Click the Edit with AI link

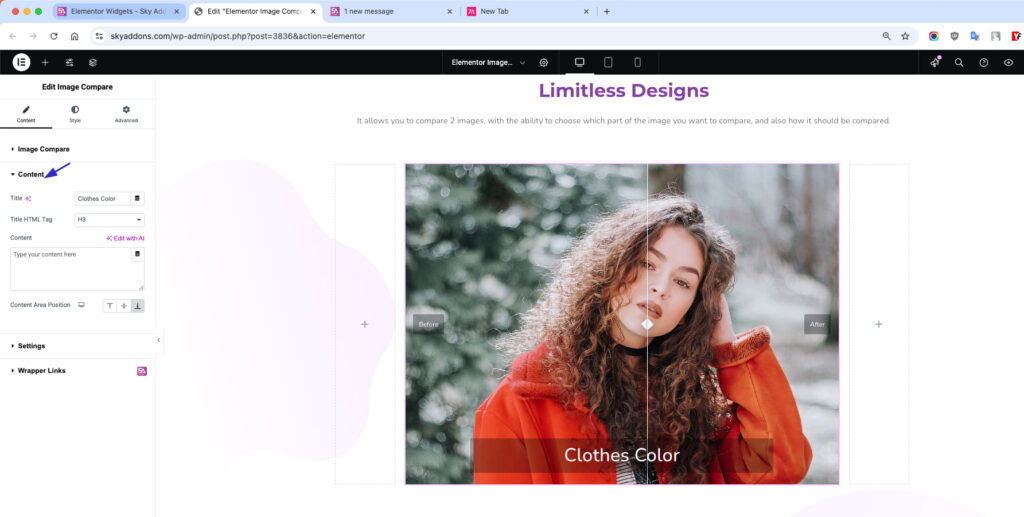(x=125, y=238)
